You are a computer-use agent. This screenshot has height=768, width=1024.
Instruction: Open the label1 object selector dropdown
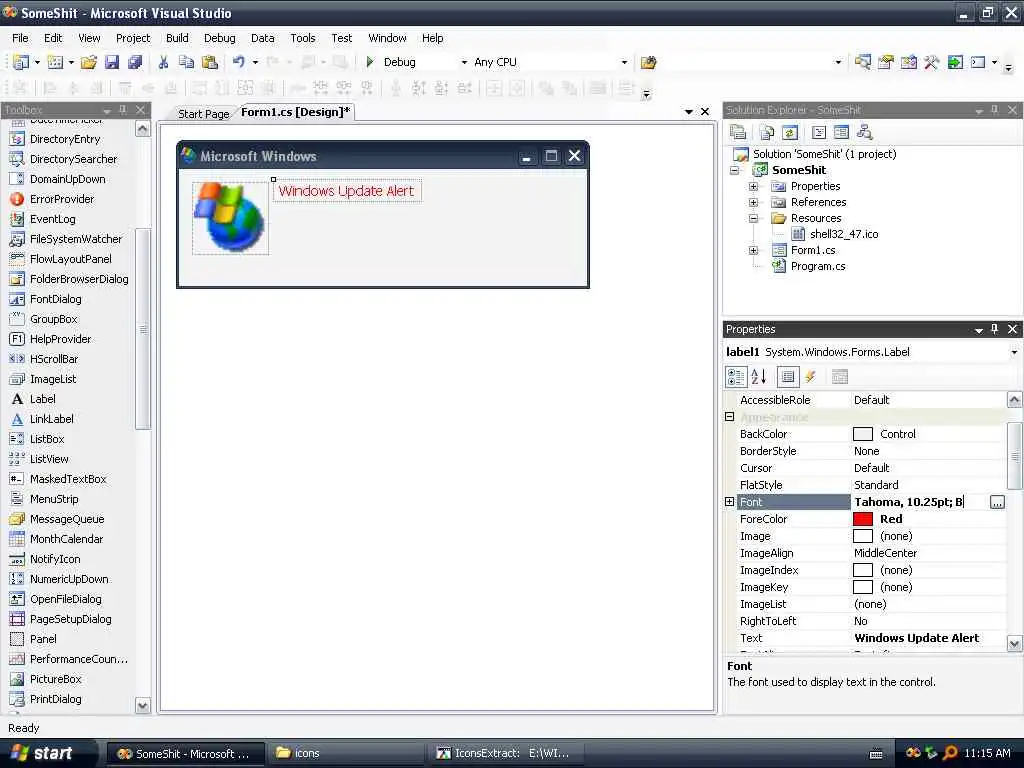[1014, 352]
